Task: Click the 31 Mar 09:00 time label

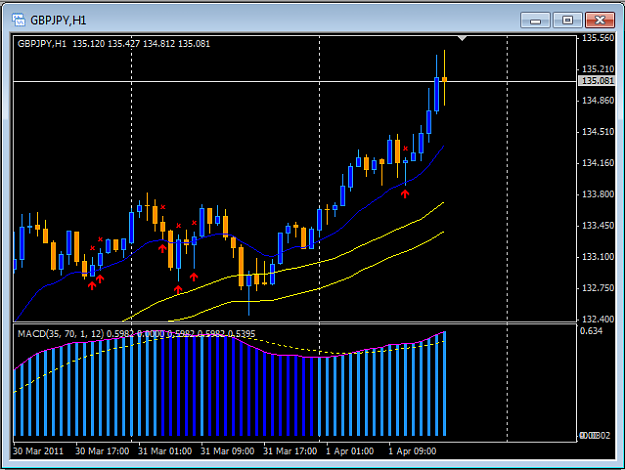Action: click(x=227, y=451)
